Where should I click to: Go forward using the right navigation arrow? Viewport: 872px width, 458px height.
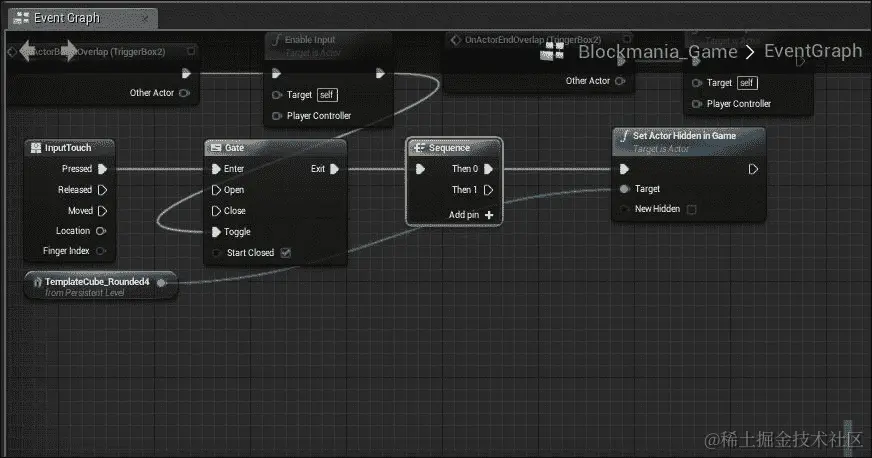click(69, 51)
